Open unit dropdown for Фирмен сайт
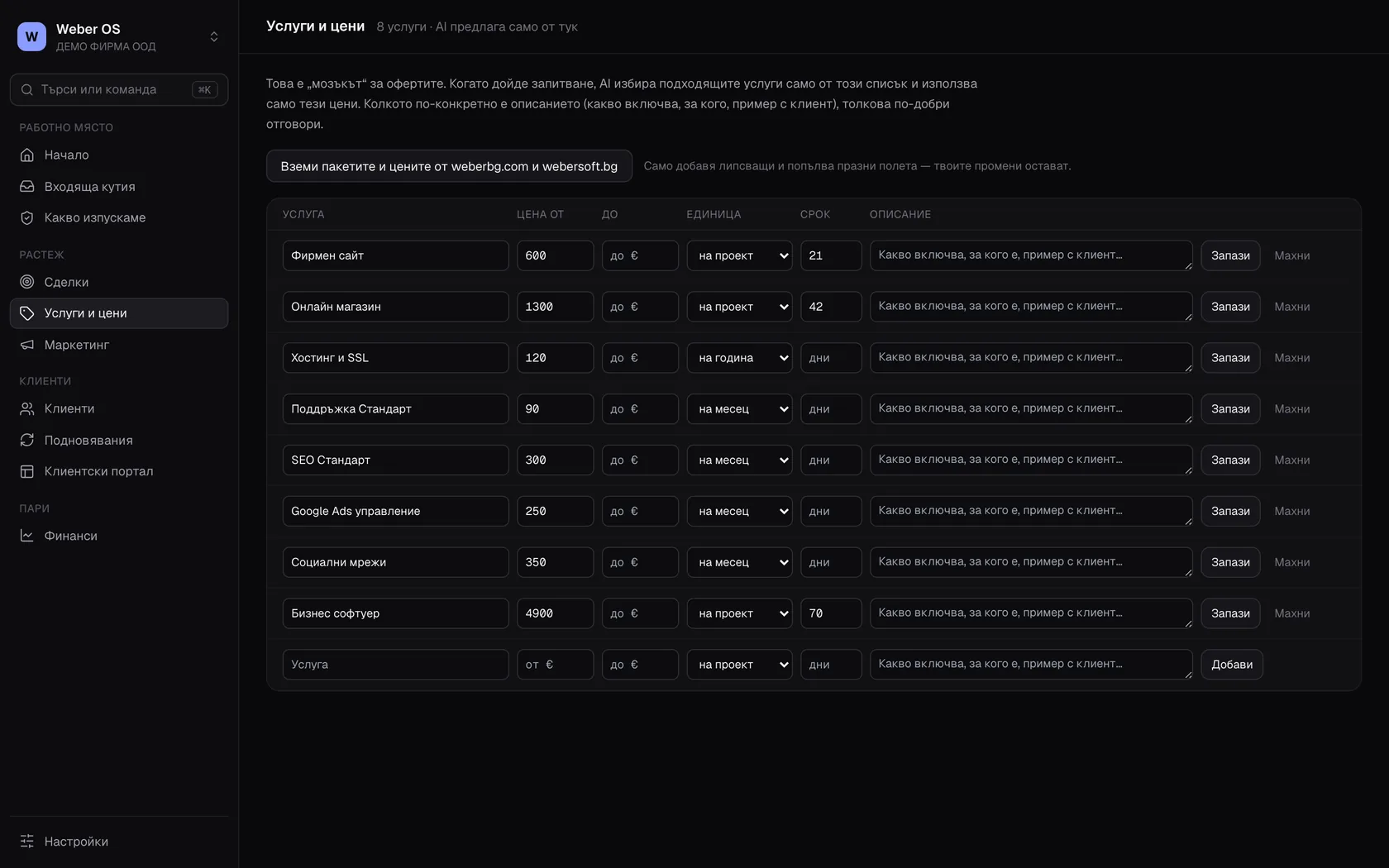This screenshot has height=868, width=1389. [739, 255]
